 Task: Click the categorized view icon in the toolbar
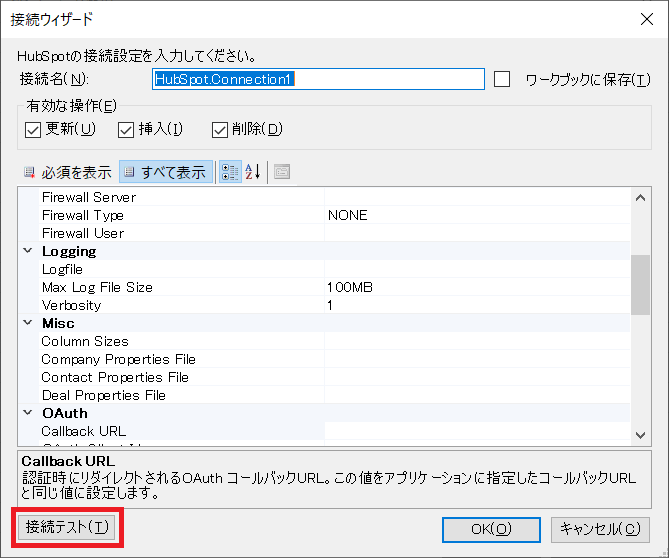click(x=230, y=172)
